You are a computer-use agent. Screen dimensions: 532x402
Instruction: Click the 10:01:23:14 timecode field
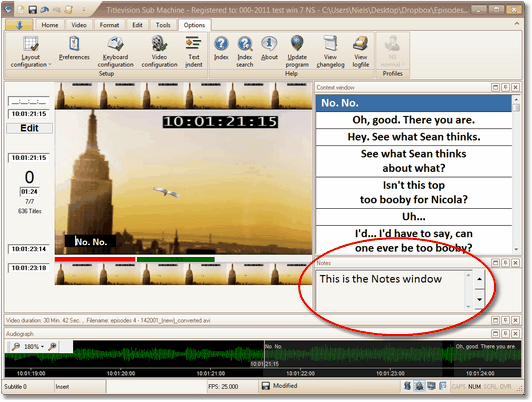29,249
